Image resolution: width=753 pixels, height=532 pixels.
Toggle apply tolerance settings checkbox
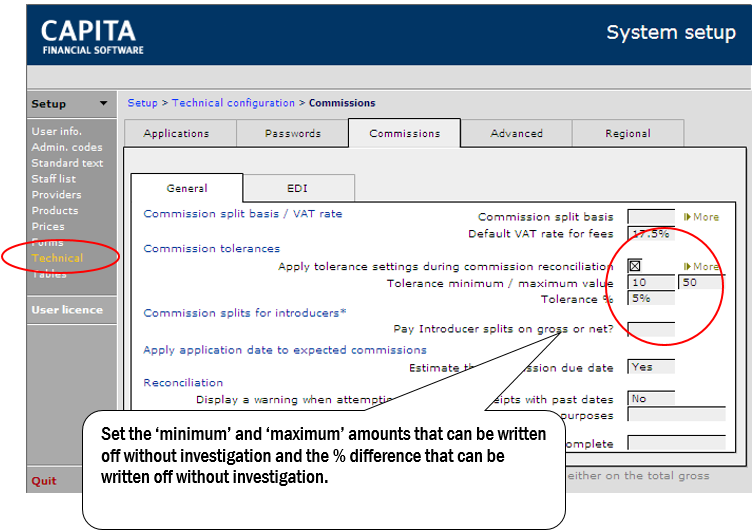635,266
